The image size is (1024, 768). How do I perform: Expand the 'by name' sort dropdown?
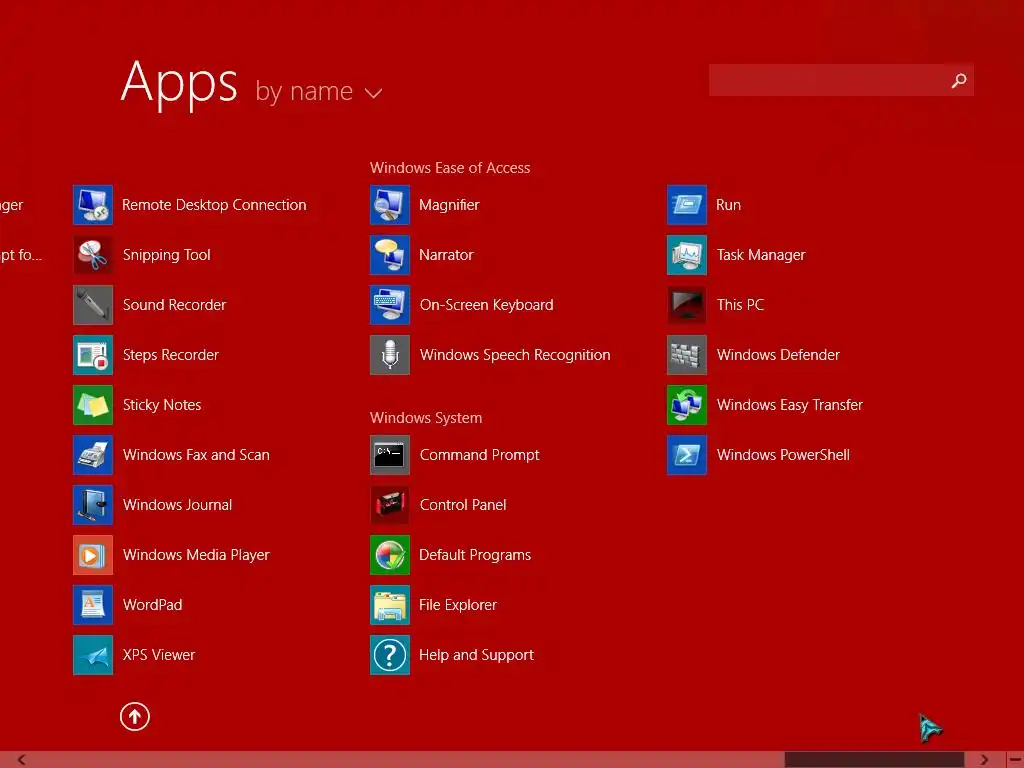tap(319, 91)
